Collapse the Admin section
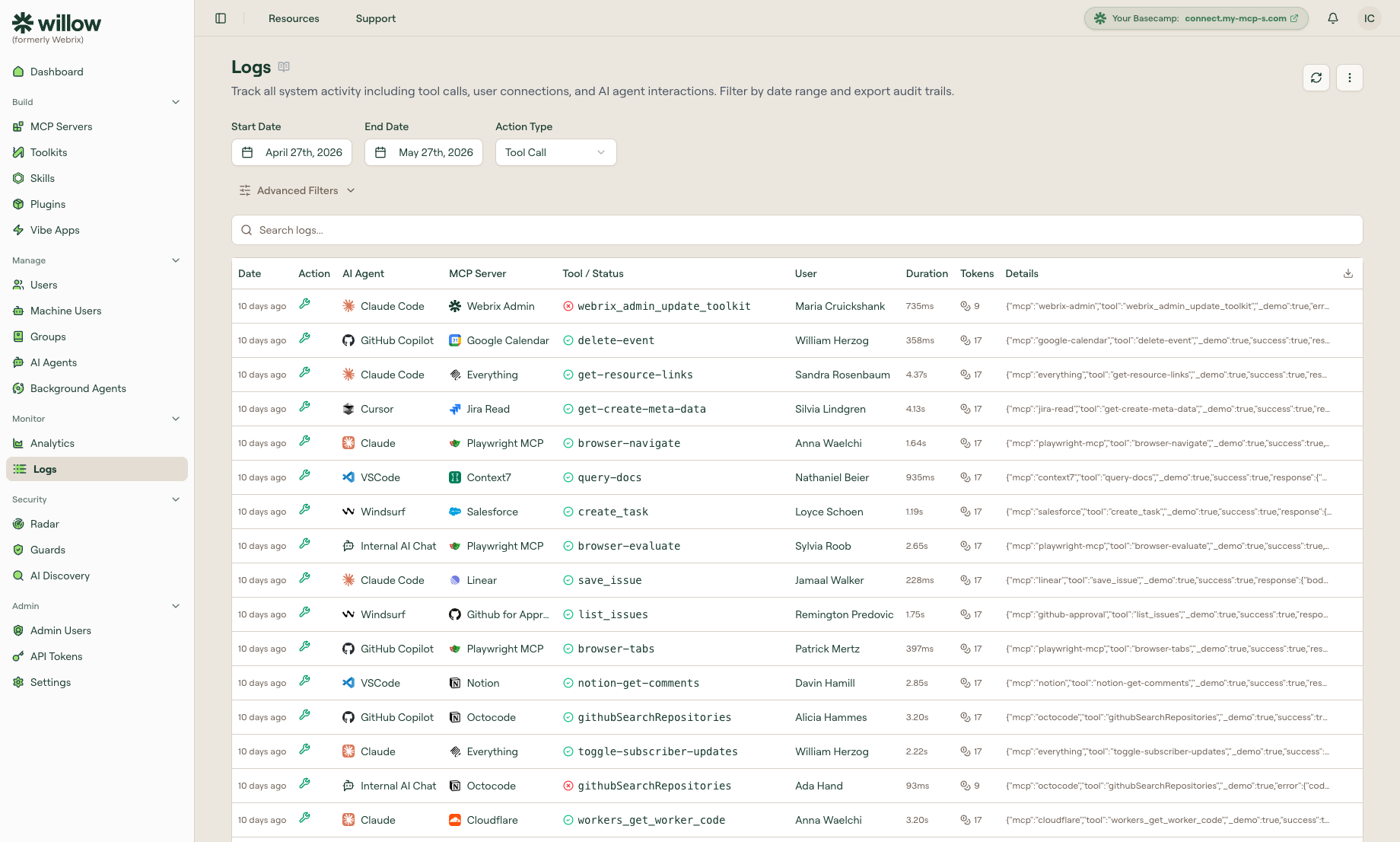Screen dimensions: 1400x842 (x=176, y=606)
